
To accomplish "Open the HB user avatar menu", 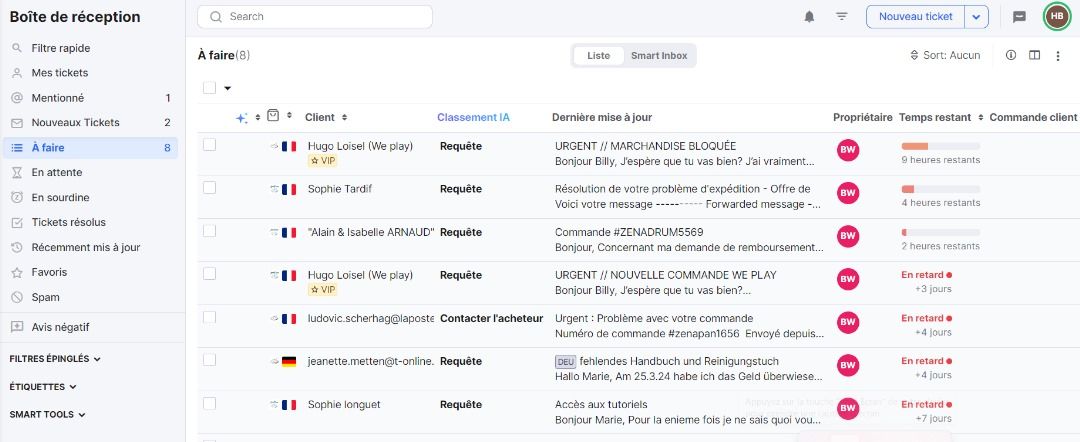I will pyautogui.click(x=1057, y=17).
